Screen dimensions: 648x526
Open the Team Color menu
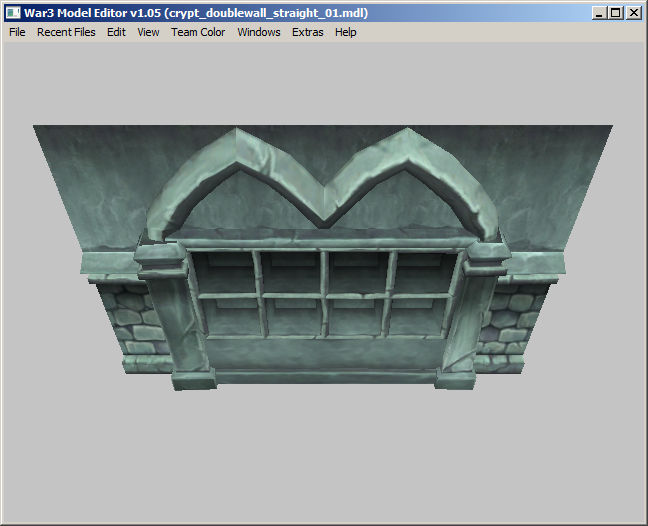pos(198,32)
